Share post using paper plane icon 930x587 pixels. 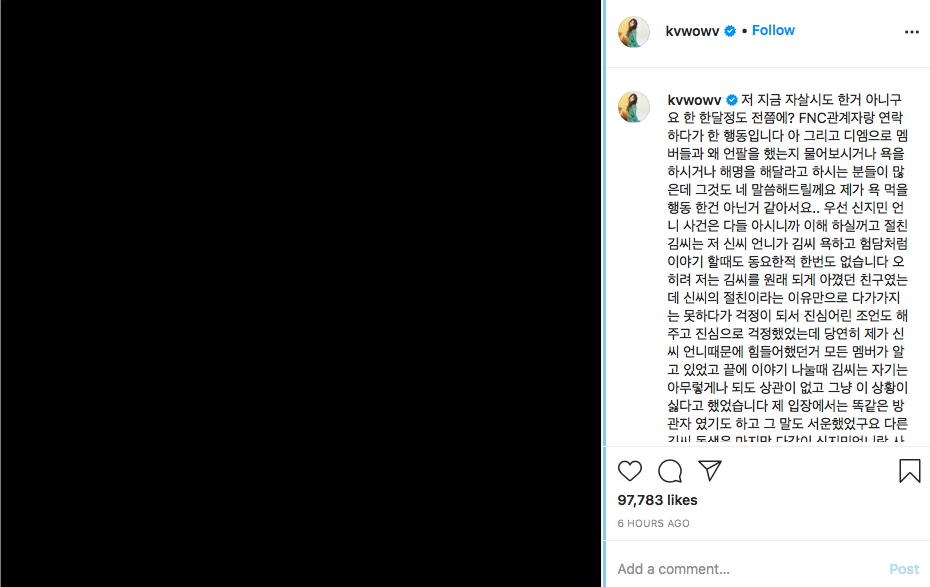click(x=709, y=470)
